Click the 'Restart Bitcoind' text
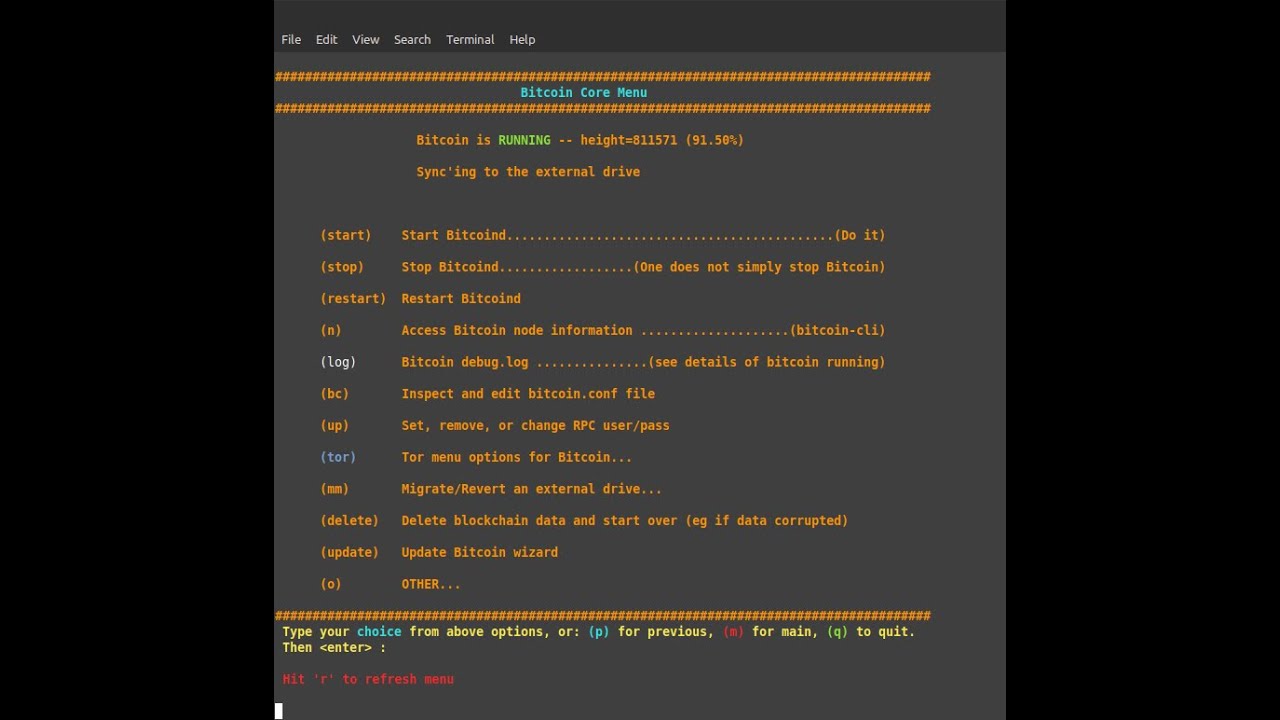1280x720 pixels. click(461, 299)
